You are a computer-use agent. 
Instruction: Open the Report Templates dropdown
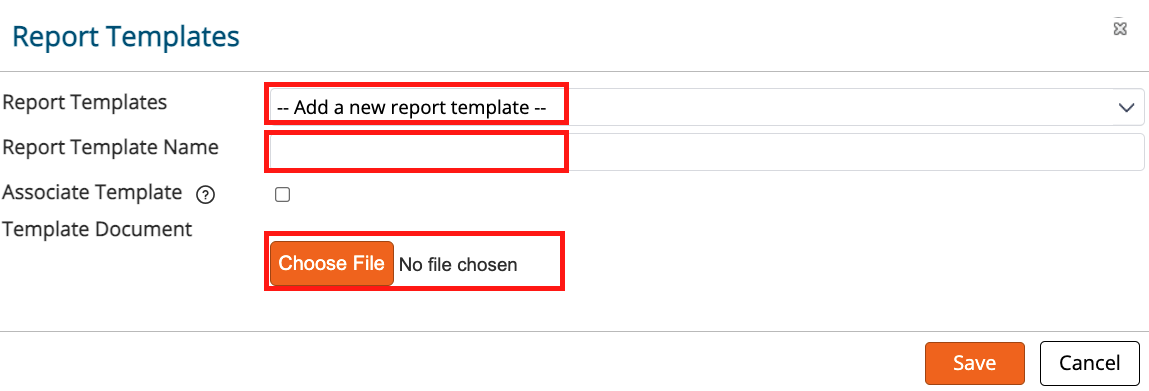tap(706, 108)
